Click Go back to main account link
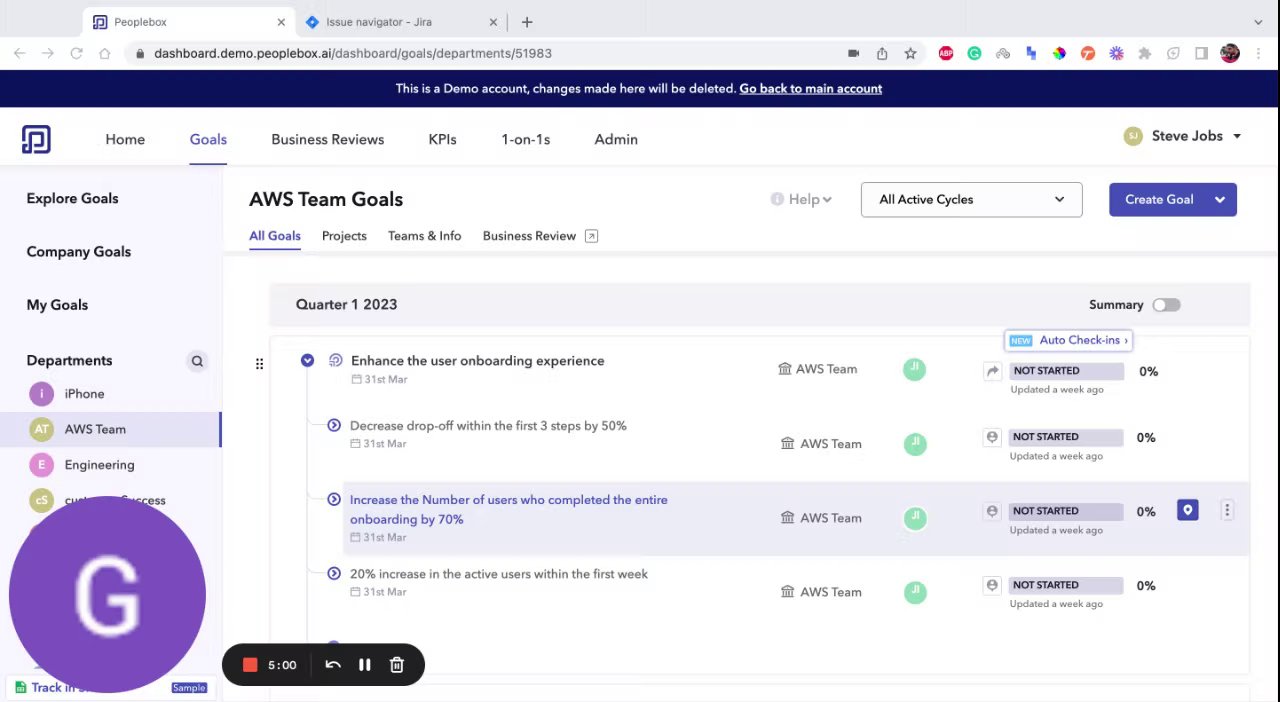 [x=810, y=88]
